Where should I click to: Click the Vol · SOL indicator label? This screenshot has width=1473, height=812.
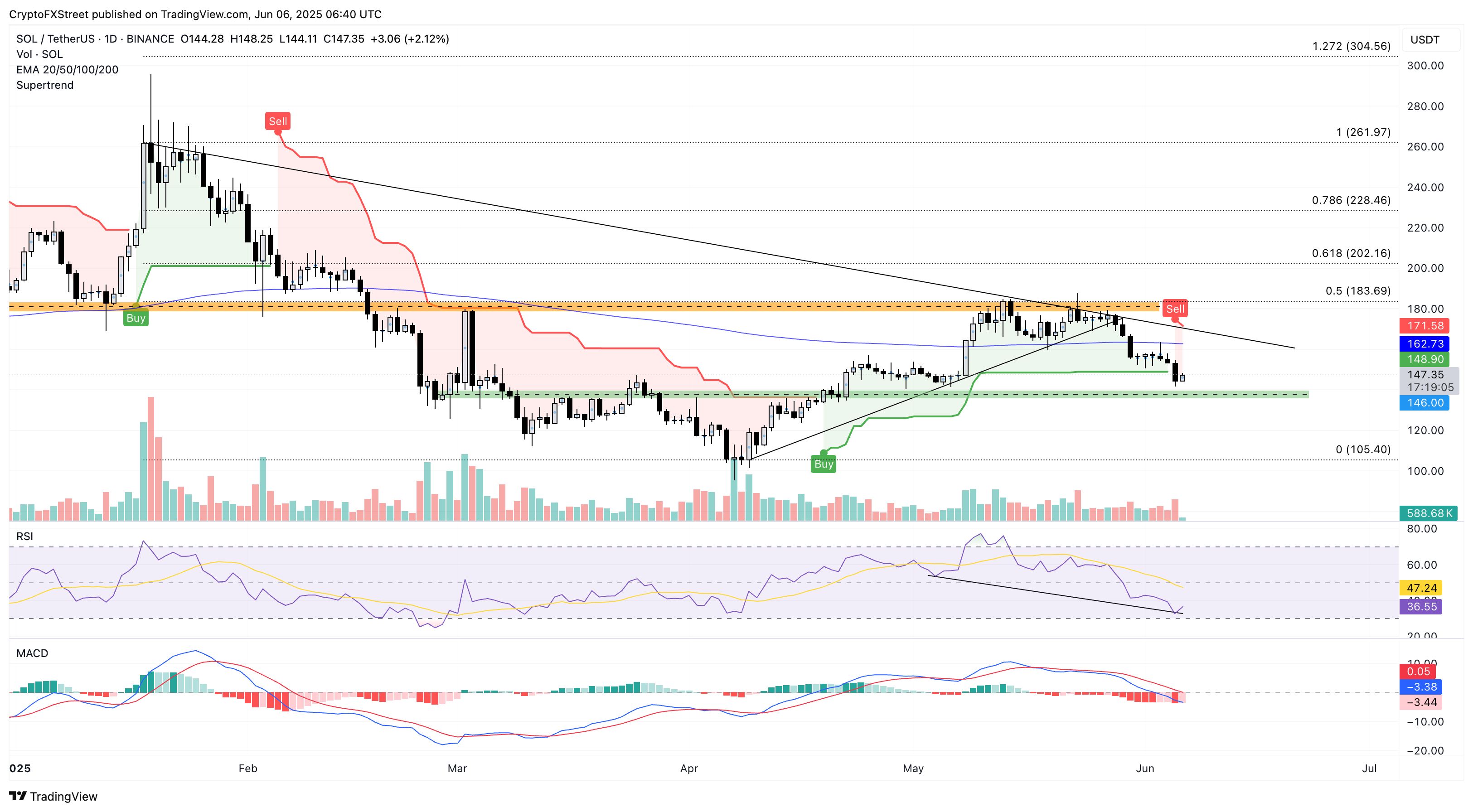39,54
